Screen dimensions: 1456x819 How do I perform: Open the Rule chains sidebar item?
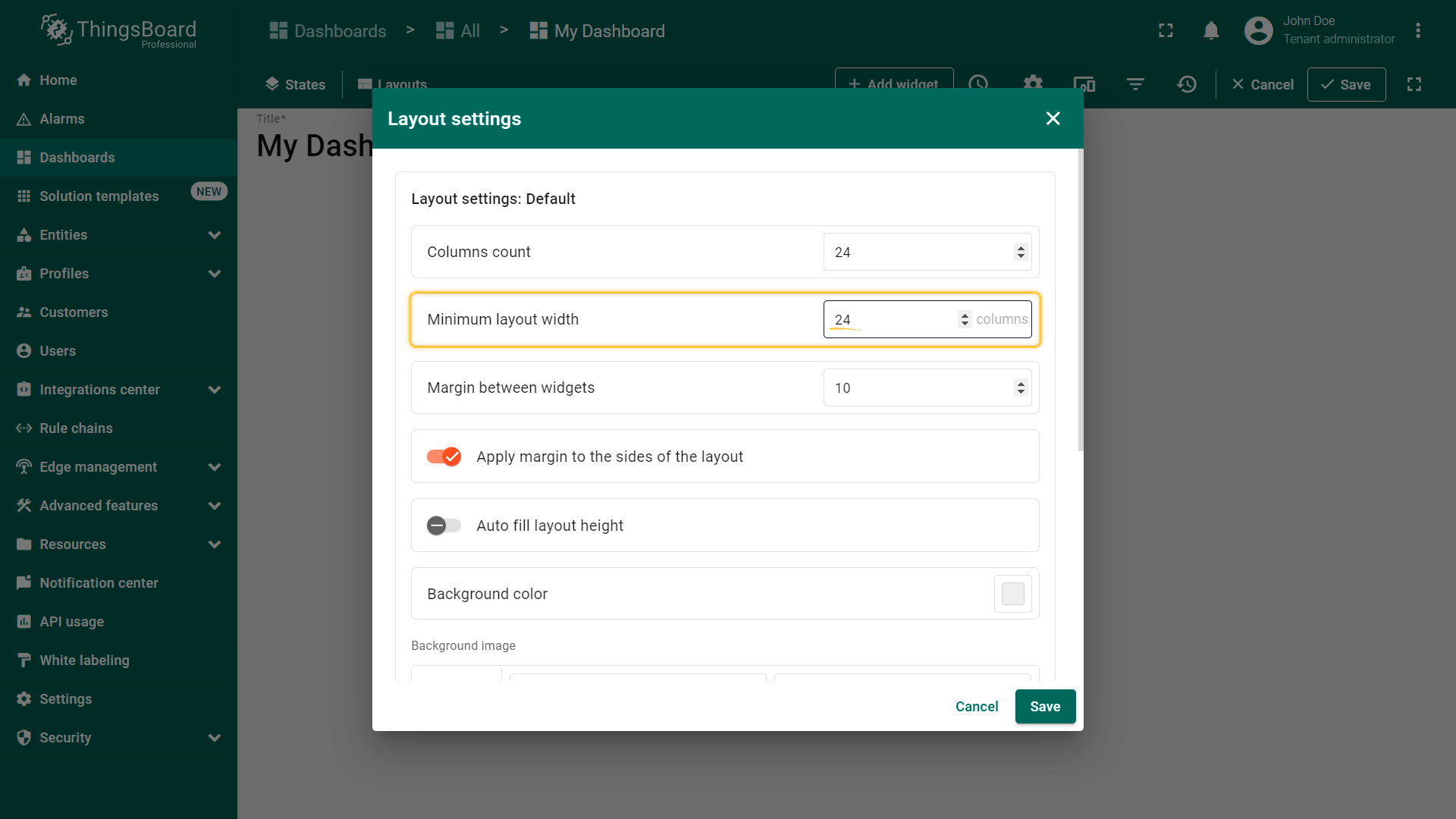pos(76,428)
